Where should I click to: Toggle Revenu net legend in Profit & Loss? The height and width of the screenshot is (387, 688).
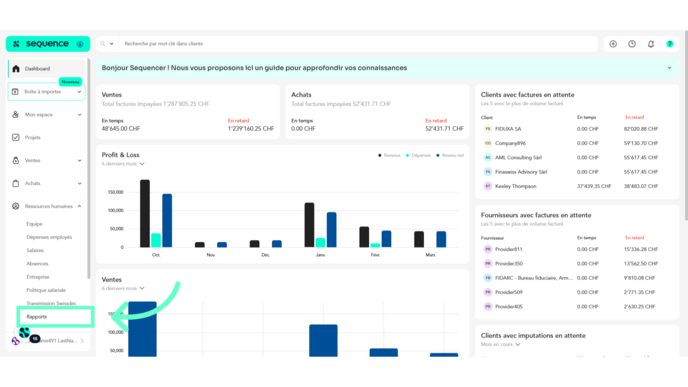click(x=450, y=155)
